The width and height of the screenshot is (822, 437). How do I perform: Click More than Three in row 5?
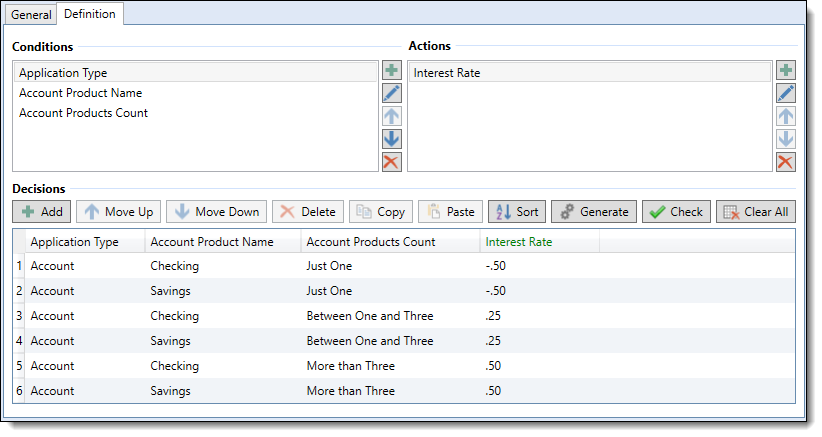(x=351, y=366)
